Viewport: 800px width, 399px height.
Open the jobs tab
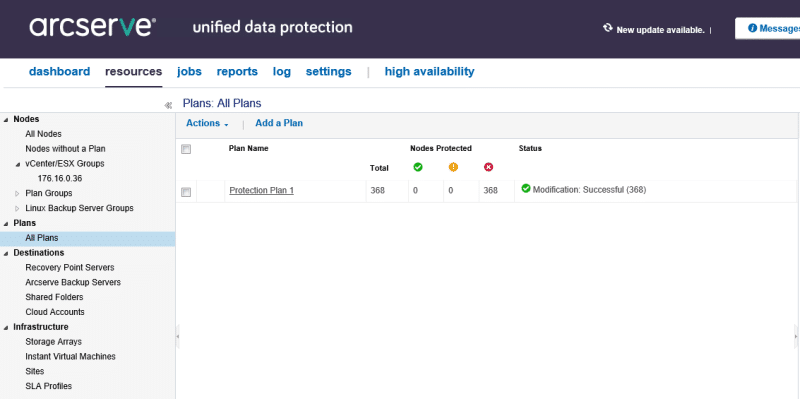(x=189, y=71)
